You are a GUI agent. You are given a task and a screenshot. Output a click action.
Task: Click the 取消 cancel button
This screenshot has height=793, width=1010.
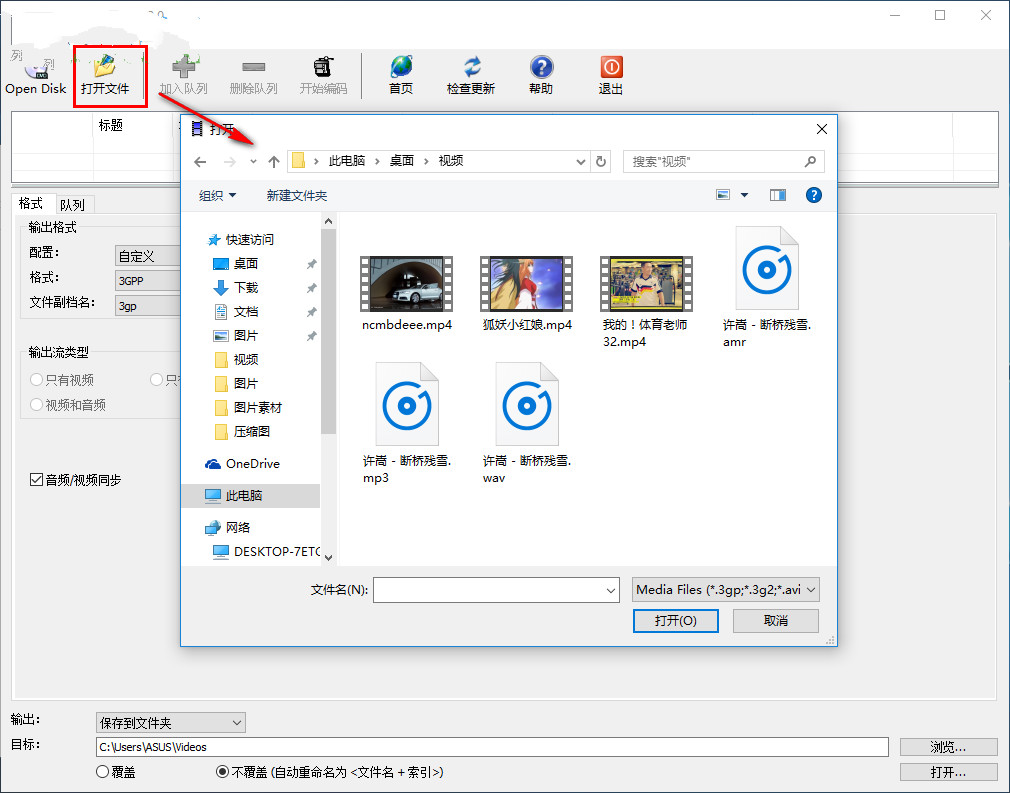776,620
